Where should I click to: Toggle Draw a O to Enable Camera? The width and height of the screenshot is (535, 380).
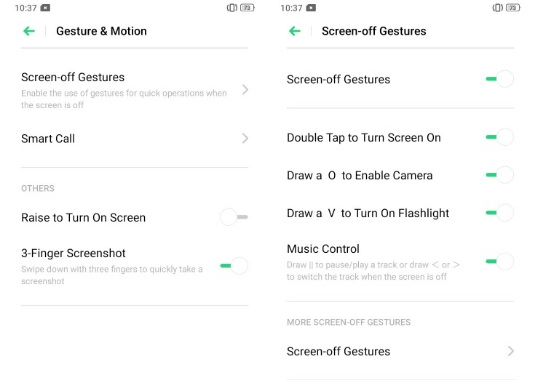[500, 175]
